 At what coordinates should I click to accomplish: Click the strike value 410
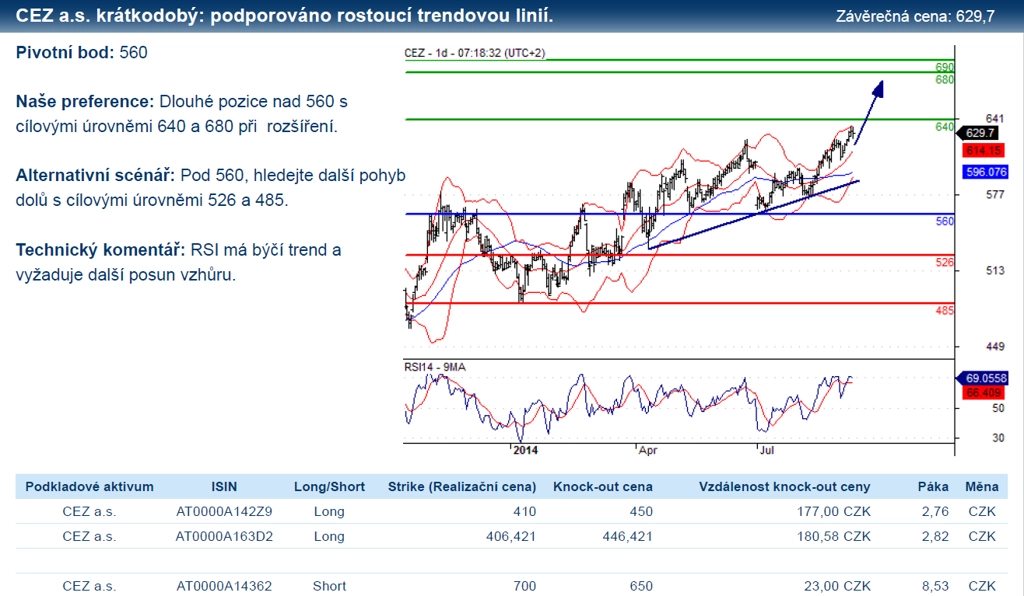pyautogui.click(x=524, y=512)
